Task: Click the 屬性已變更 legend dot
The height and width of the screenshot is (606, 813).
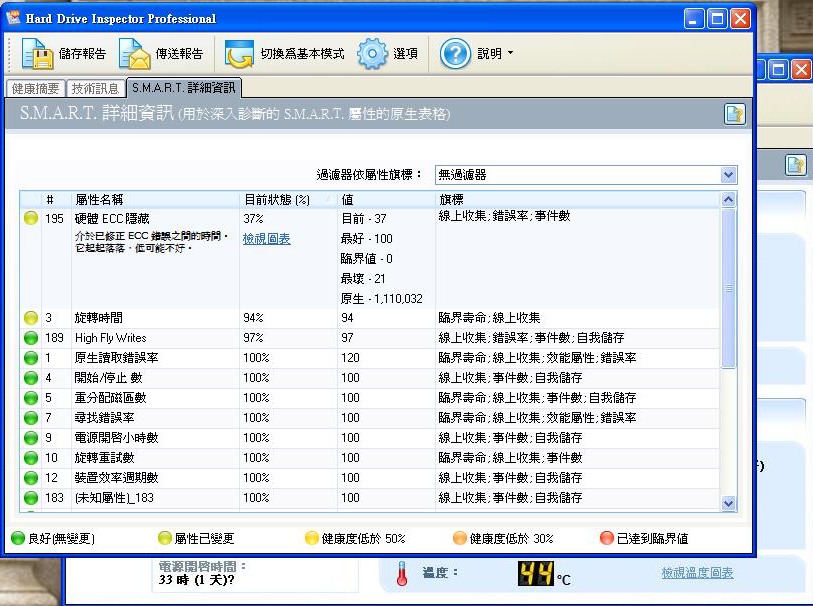Action: (x=165, y=538)
